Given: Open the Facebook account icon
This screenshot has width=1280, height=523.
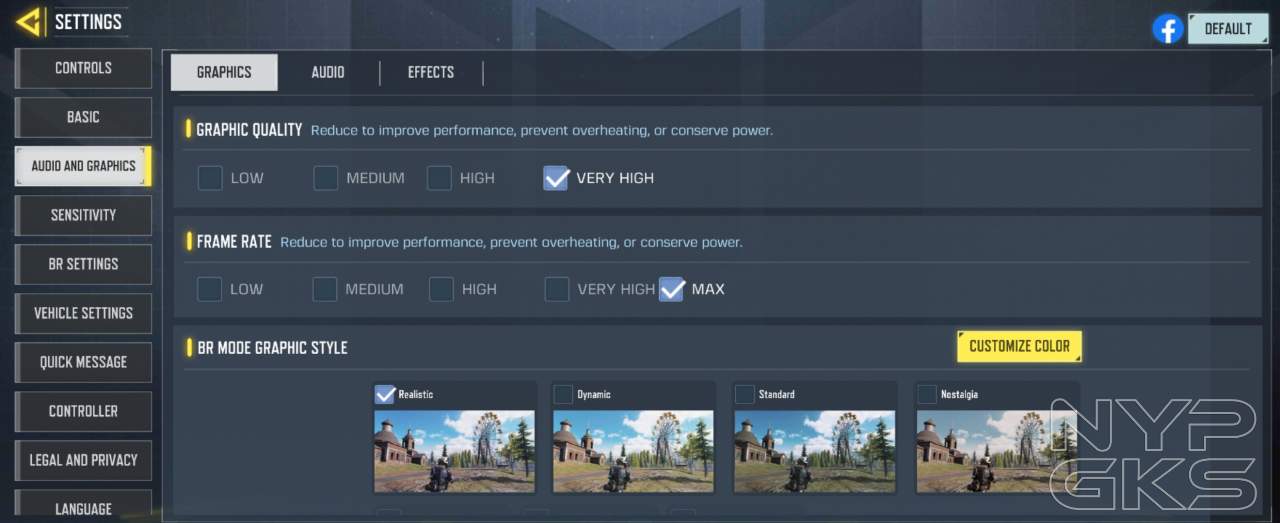Looking at the screenshot, I should click(1167, 29).
